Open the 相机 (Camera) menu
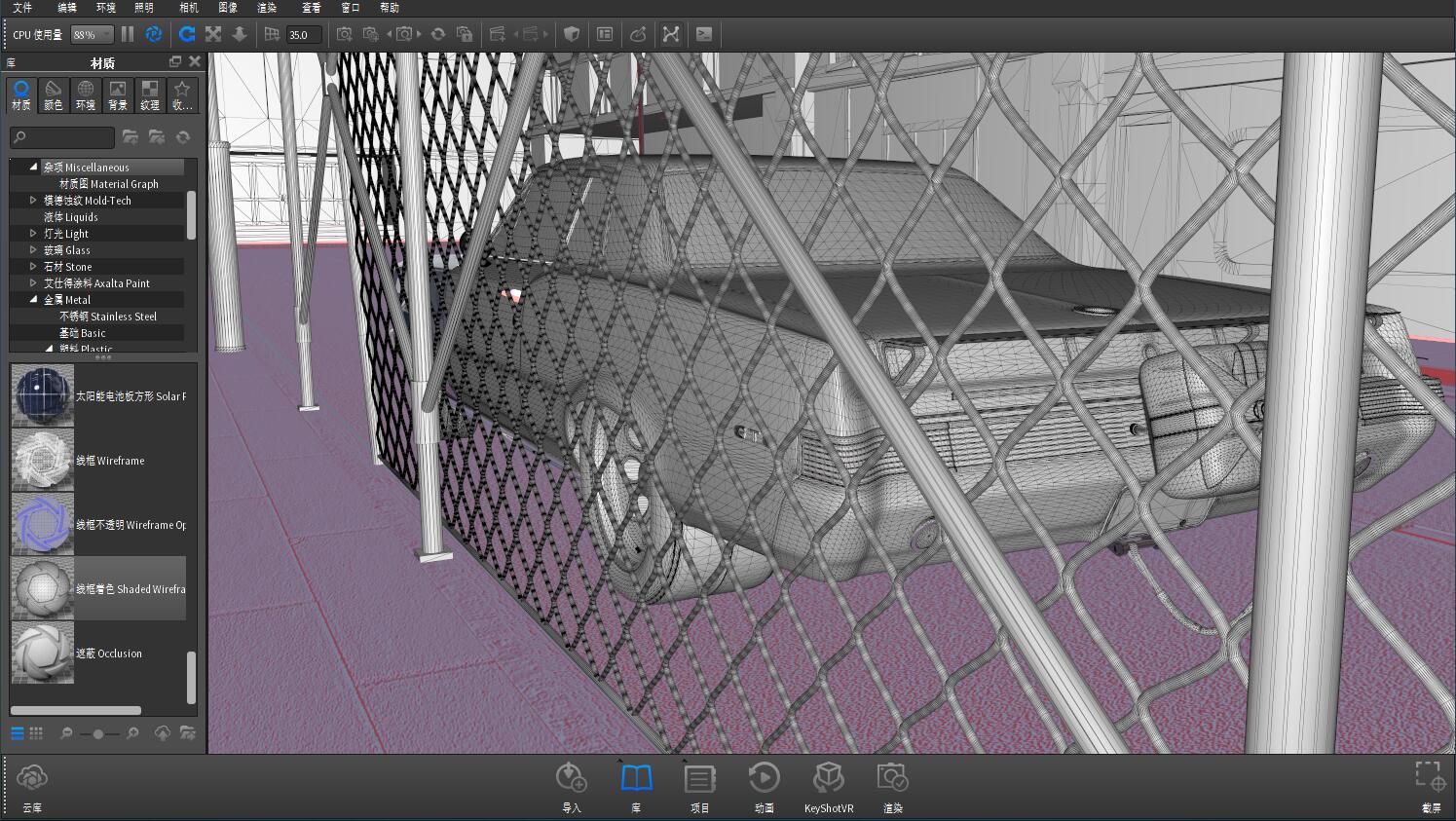Screen dimensions: 1456x821 [x=189, y=8]
